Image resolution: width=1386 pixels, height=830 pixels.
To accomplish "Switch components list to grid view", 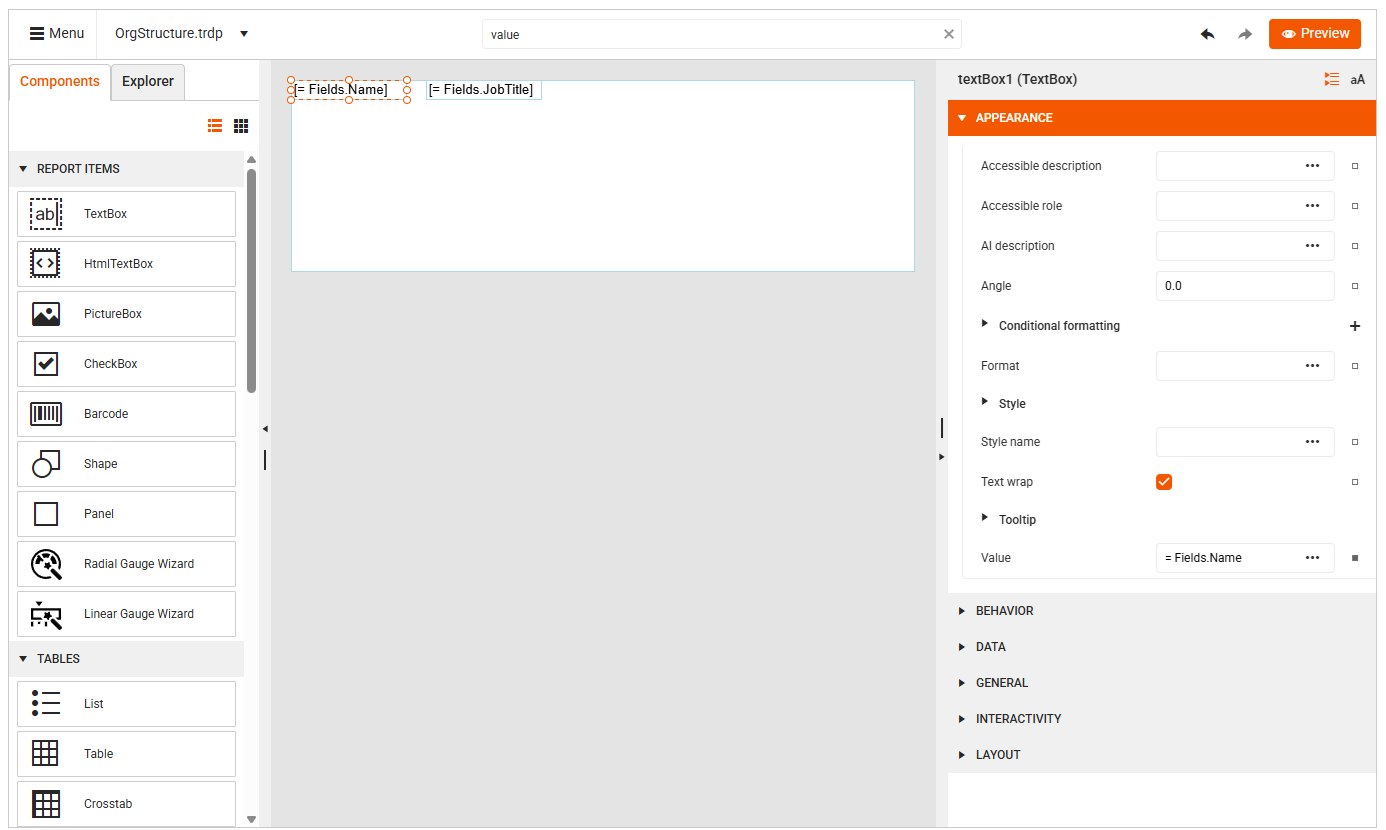I will tap(240, 125).
